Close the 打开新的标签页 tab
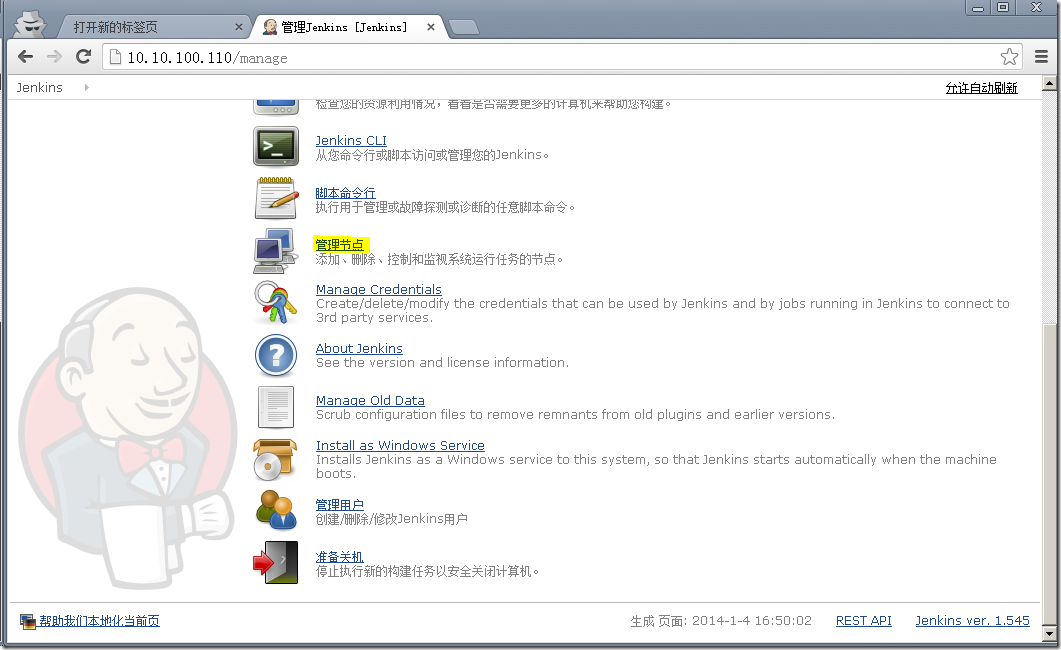The image size is (1061, 650). pyautogui.click(x=238, y=27)
